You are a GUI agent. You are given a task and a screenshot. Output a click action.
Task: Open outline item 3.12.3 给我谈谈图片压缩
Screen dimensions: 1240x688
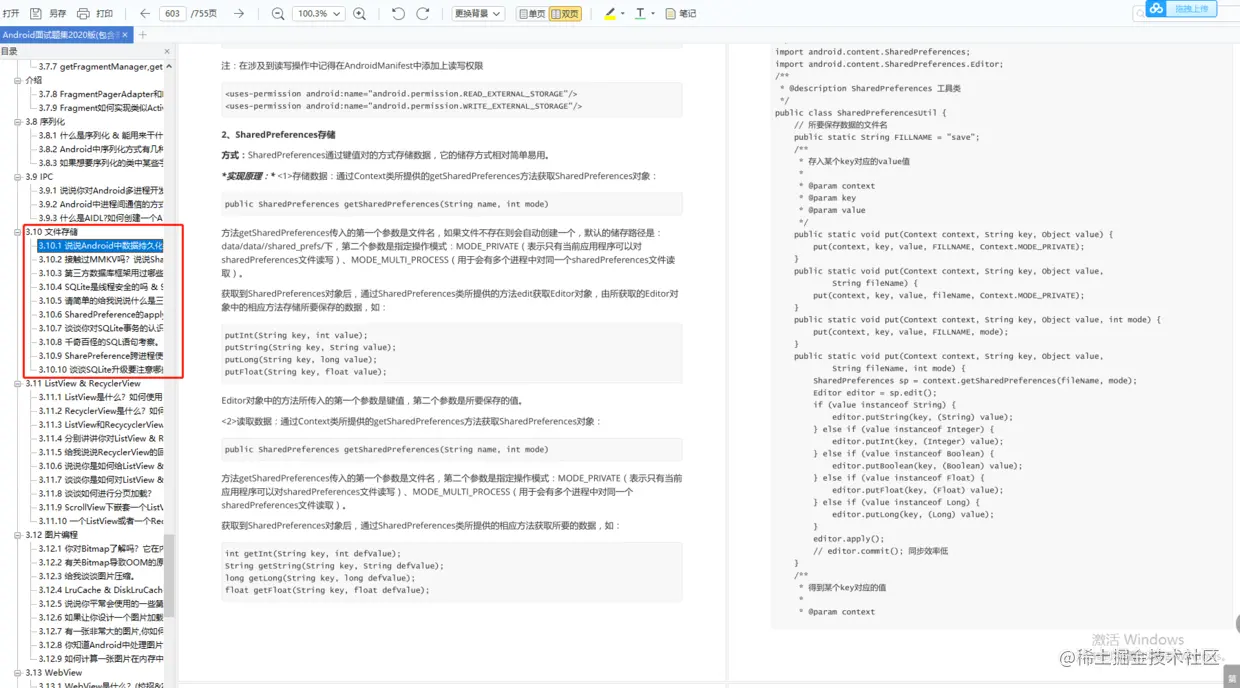[86, 576]
